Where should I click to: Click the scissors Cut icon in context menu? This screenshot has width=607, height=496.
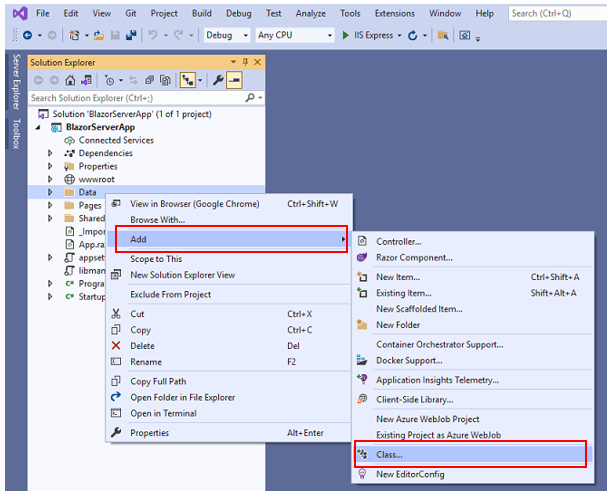116,314
